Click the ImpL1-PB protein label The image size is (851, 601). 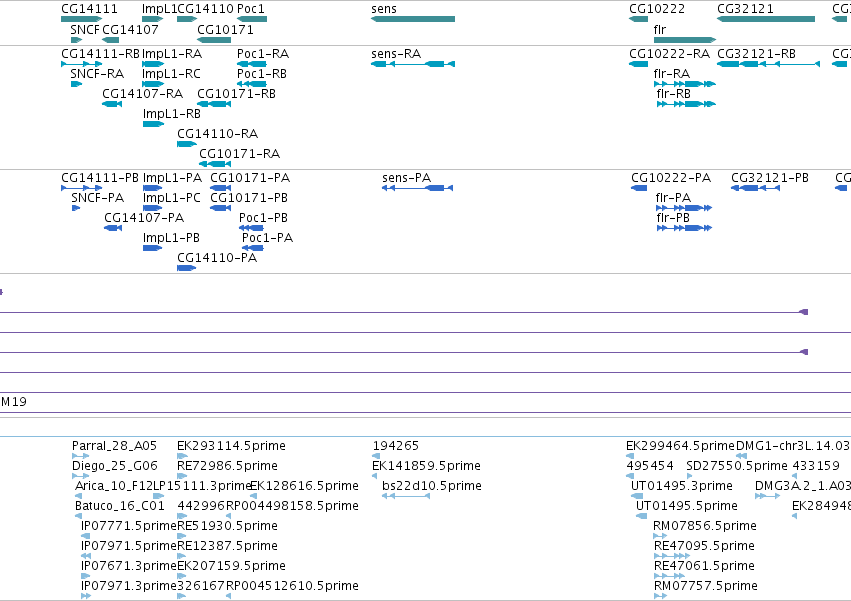[171, 238]
